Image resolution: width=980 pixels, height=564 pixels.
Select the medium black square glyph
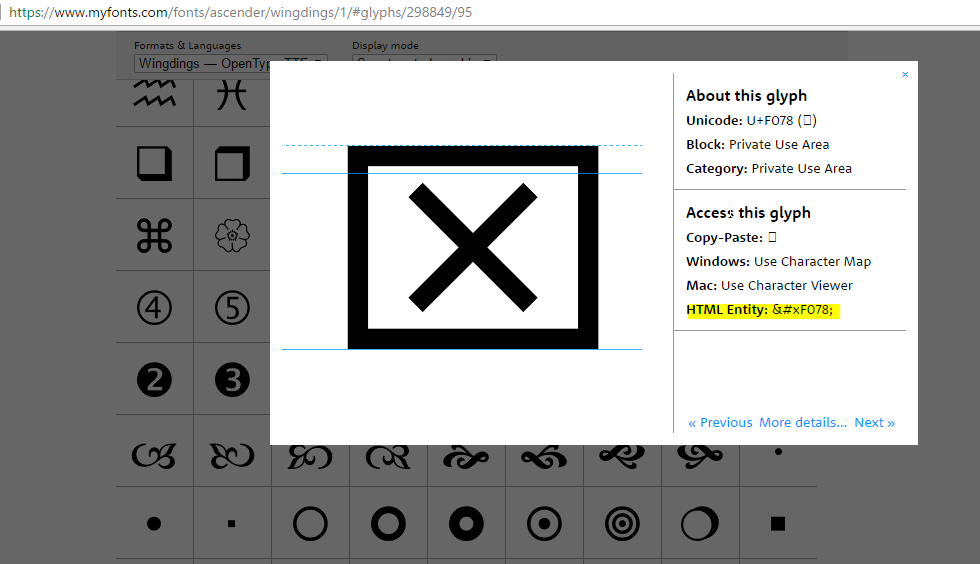tap(778, 523)
